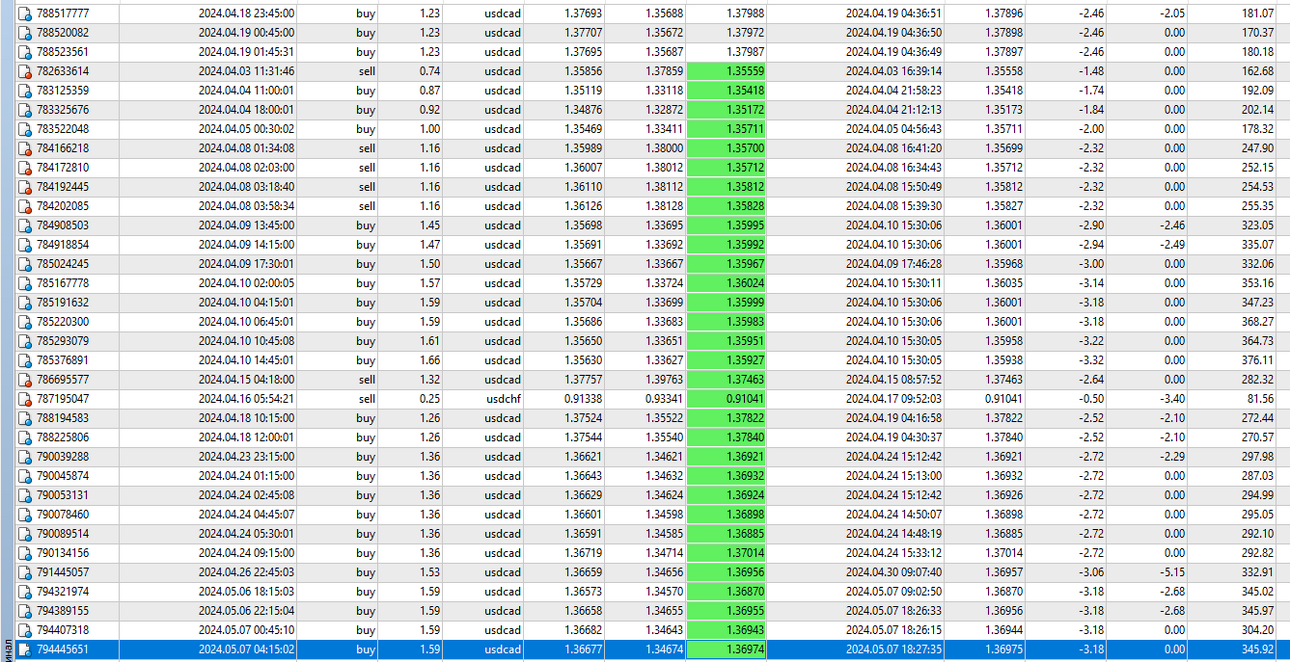Select the icon beside order 785376891
The image size is (1290, 662).
pos(24,360)
